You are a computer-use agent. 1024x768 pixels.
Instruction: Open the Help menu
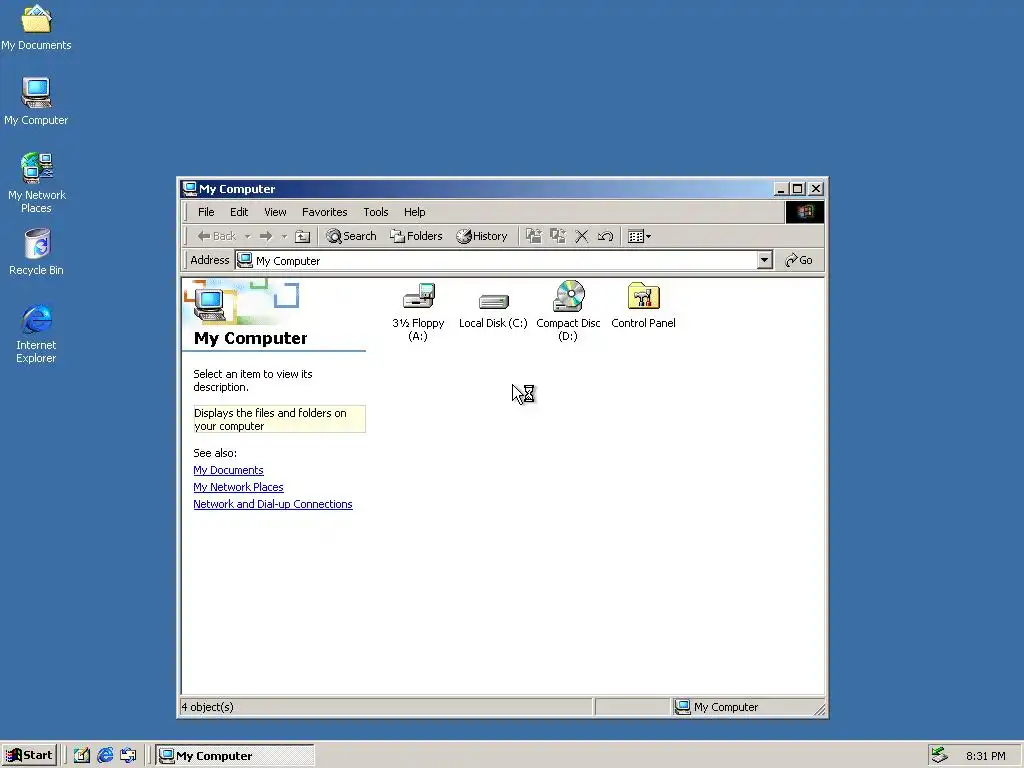click(x=414, y=212)
